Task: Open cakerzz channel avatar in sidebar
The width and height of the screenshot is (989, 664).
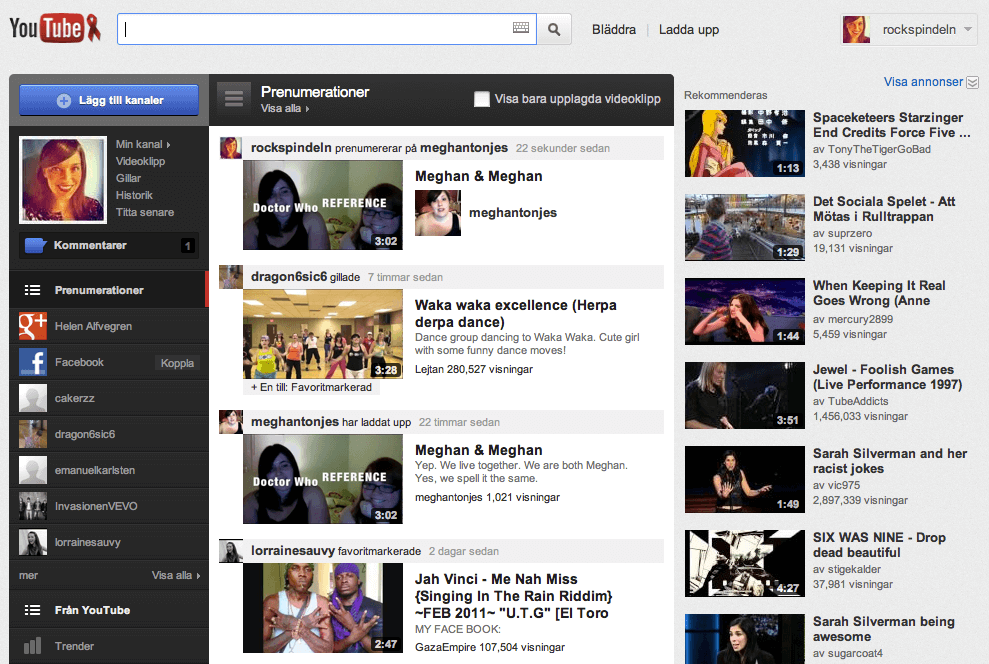Action: pos(33,398)
